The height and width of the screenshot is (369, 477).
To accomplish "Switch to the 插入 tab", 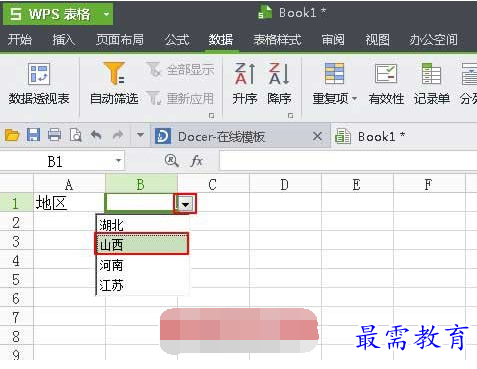I will [64, 40].
